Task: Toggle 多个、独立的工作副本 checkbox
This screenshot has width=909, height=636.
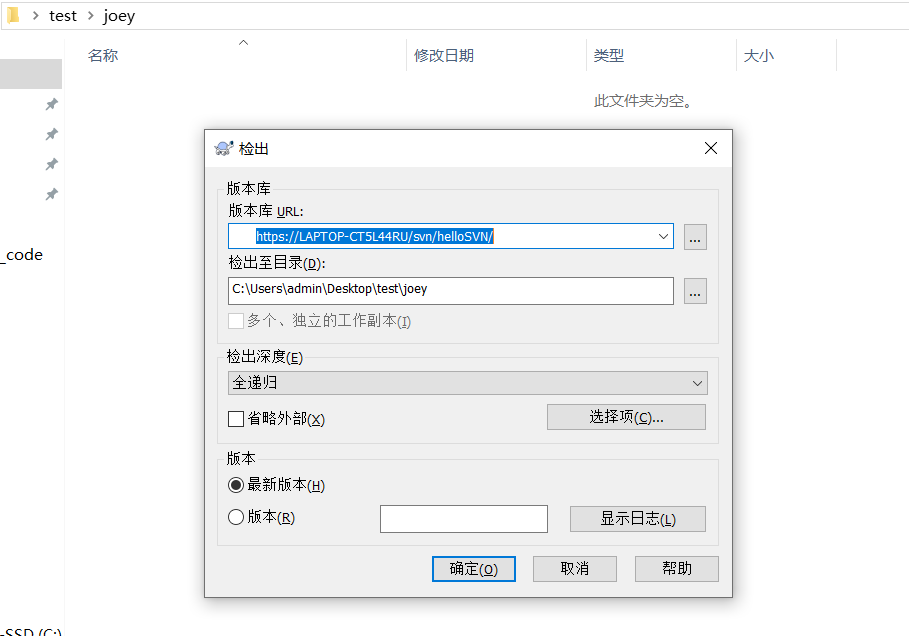Action: pyautogui.click(x=236, y=321)
